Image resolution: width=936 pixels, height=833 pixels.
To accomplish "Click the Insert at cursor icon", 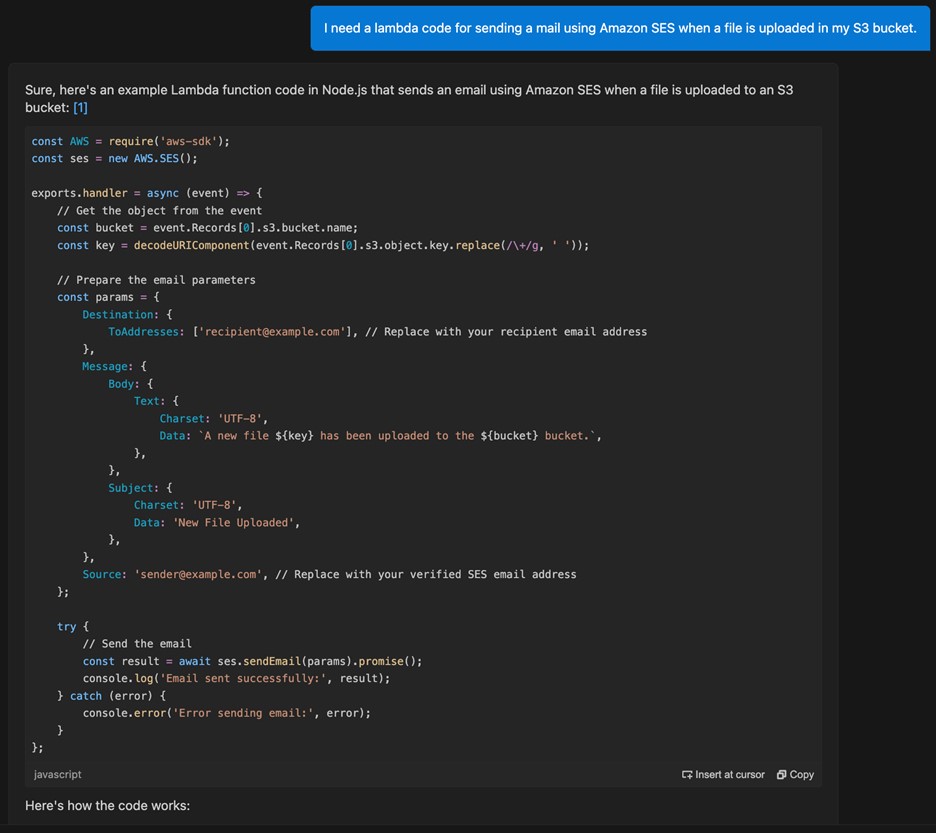I will coord(687,775).
